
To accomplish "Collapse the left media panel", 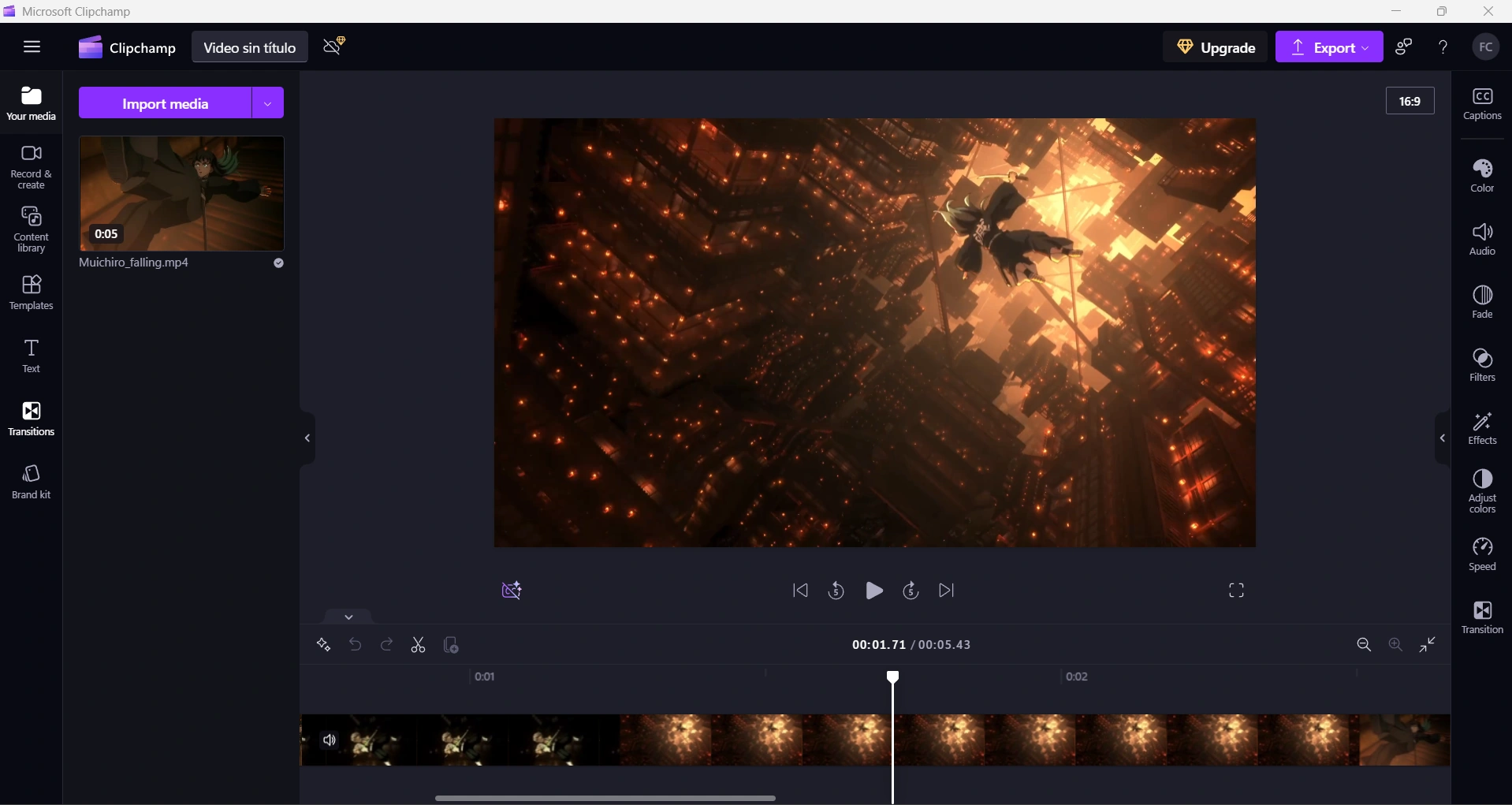I will (x=307, y=438).
